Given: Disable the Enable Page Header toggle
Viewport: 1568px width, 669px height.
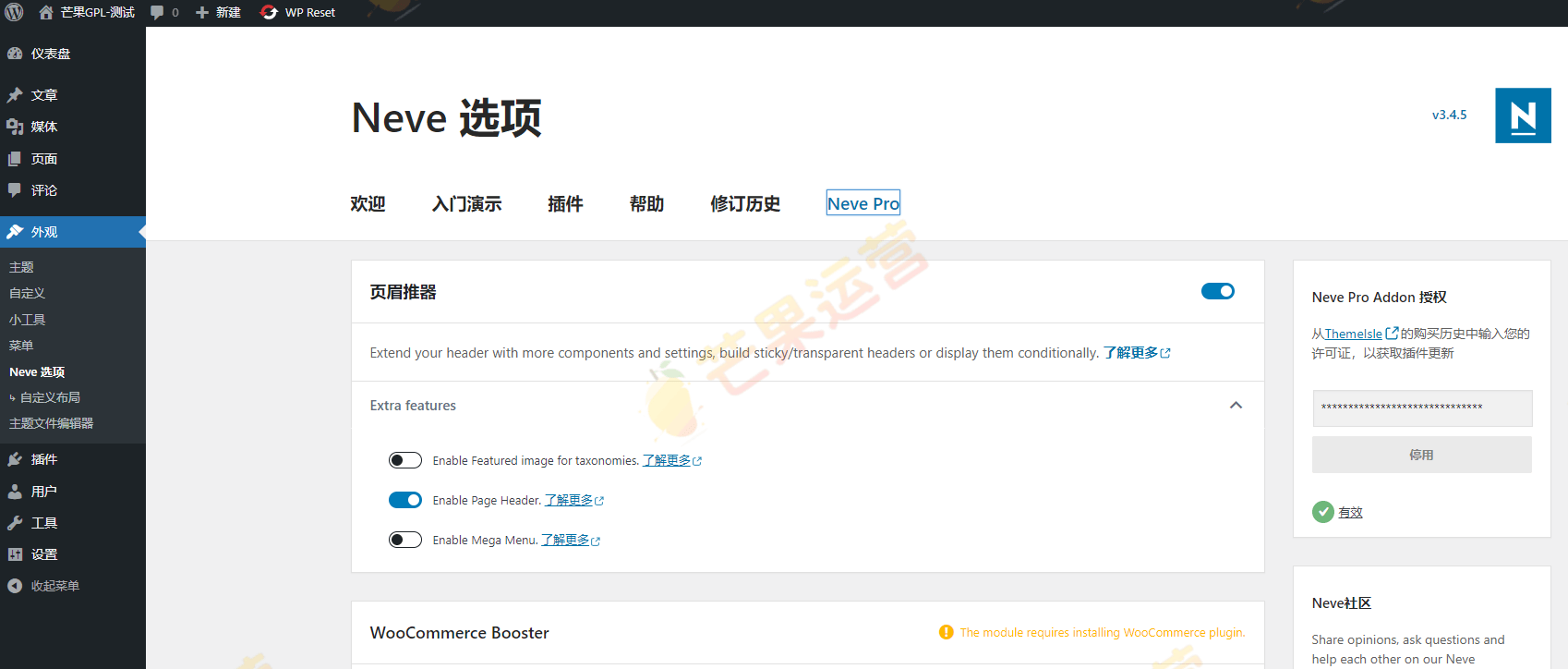Looking at the screenshot, I should tap(405, 500).
